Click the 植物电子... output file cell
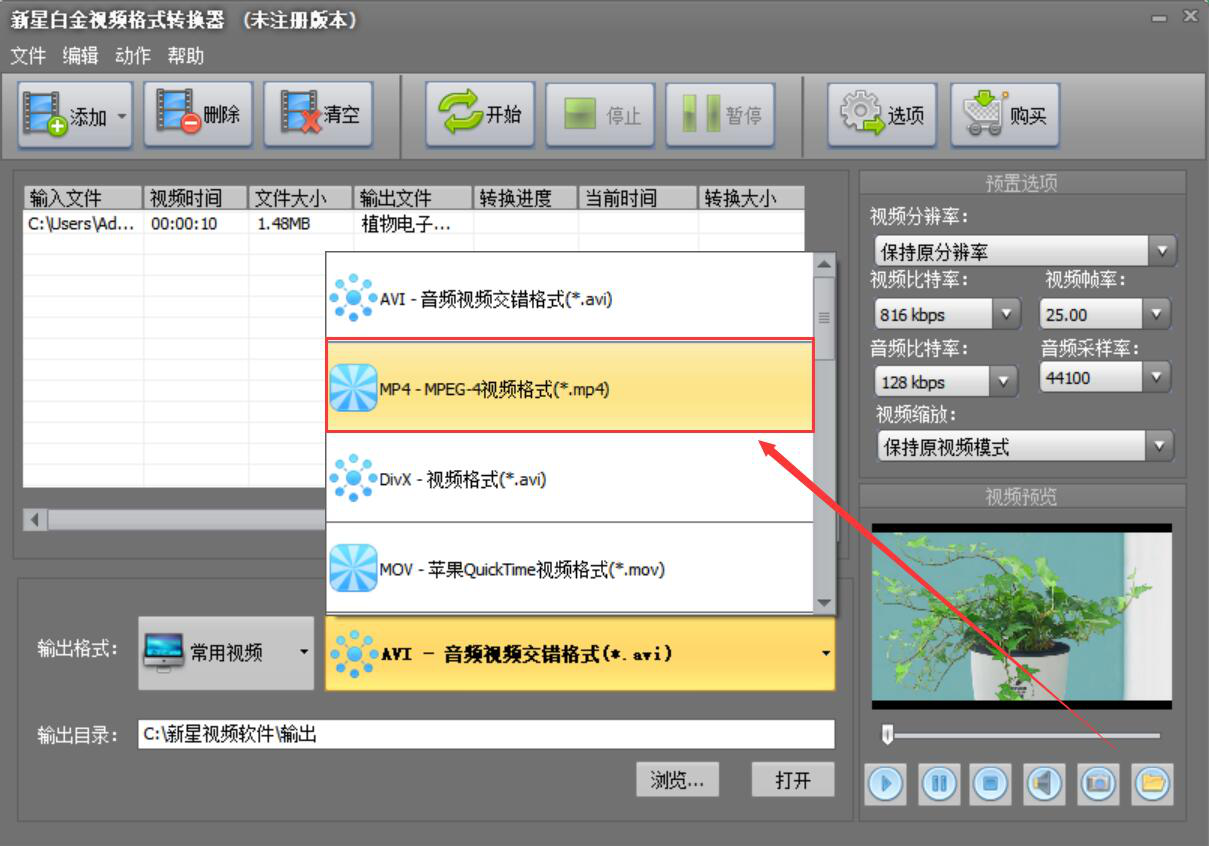 tap(405, 224)
